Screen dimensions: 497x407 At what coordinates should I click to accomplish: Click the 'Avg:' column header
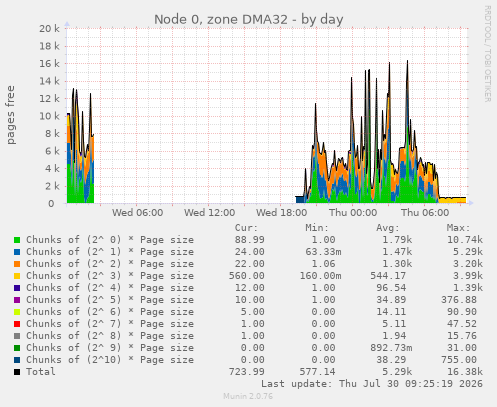(388, 228)
